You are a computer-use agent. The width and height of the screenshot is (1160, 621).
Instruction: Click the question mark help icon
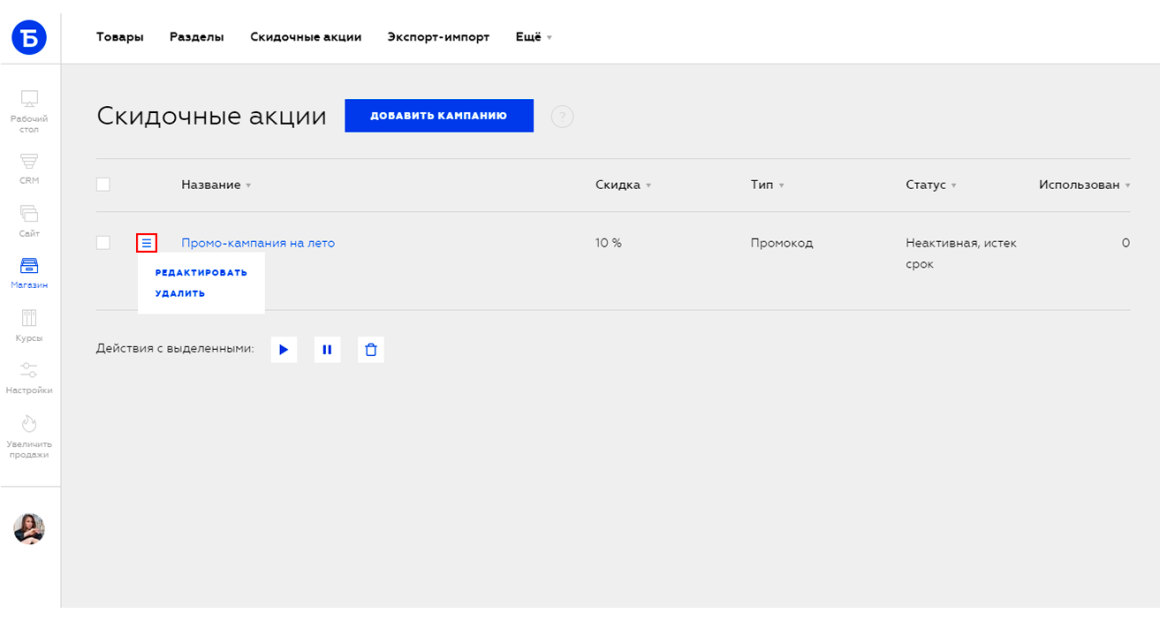pos(562,116)
